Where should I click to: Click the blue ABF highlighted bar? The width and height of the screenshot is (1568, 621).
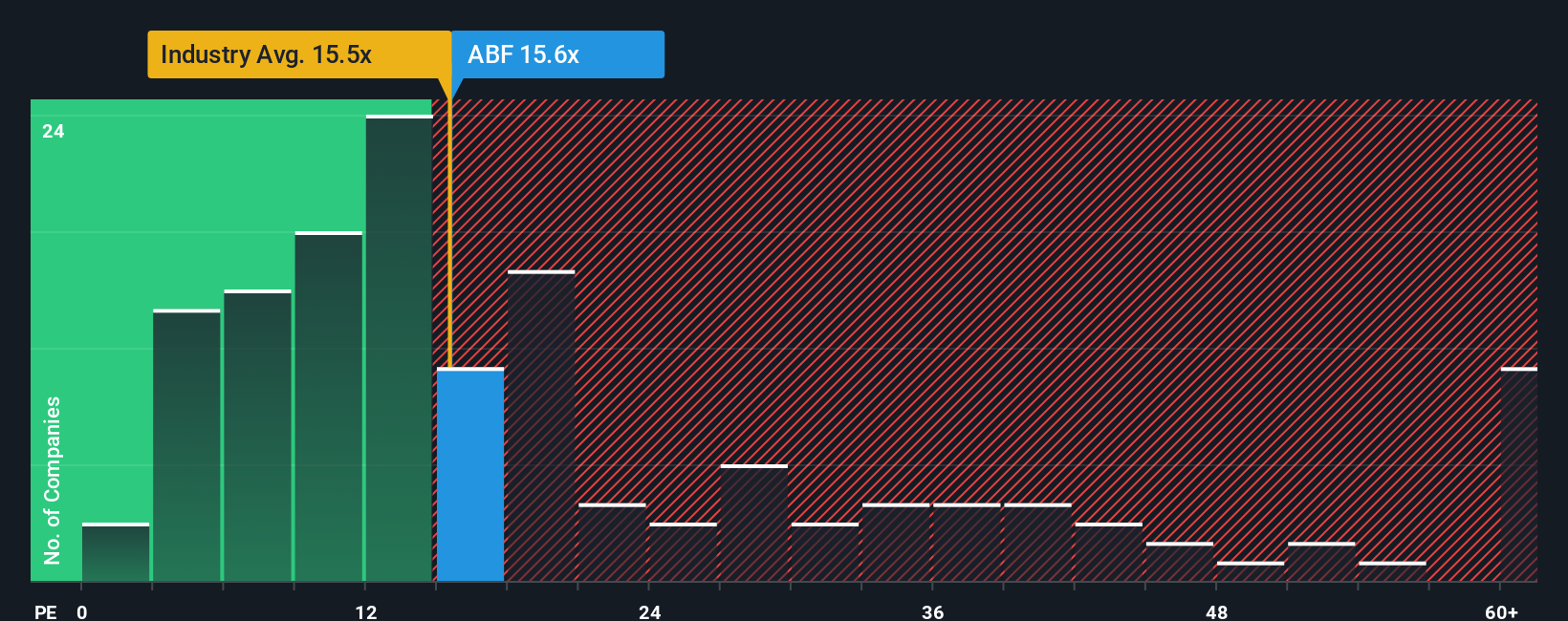pos(470,475)
